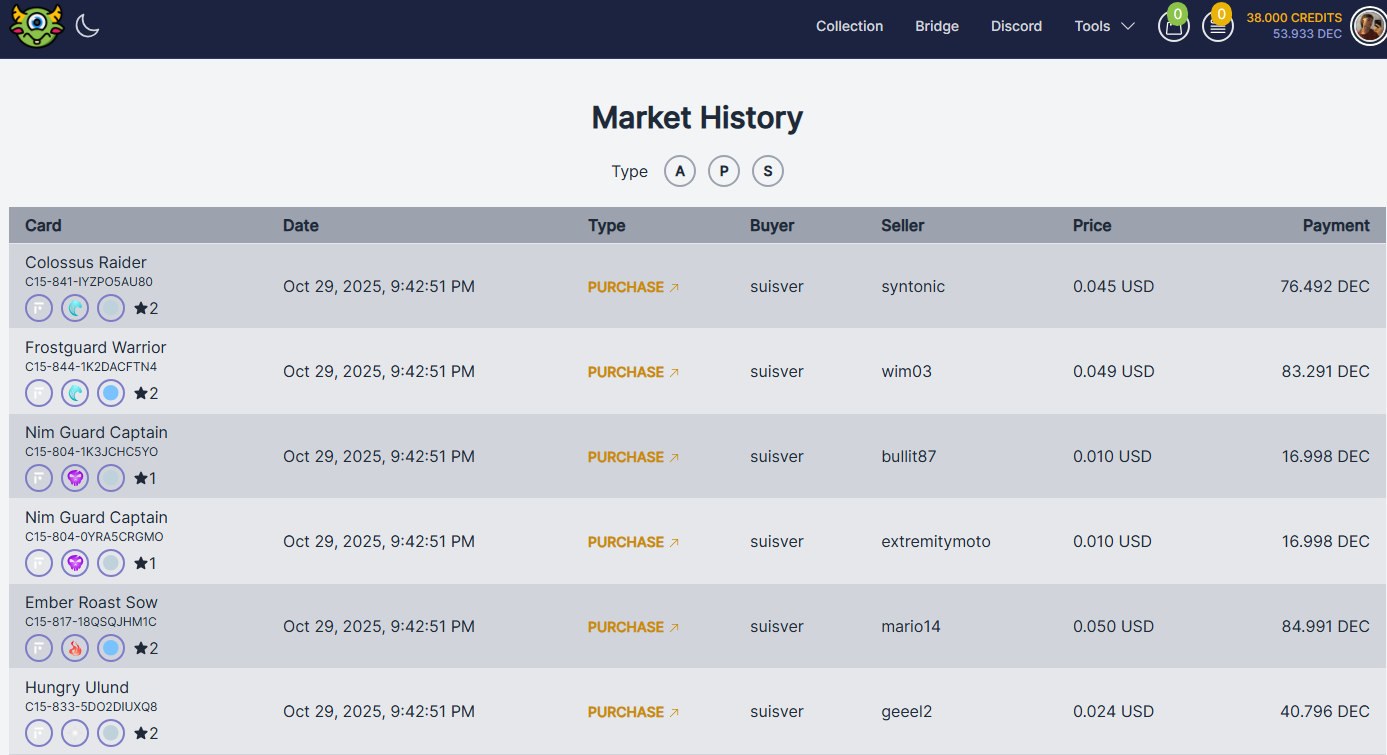The width and height of the screenshot is (1387, 755).
Task: Click the death skull icon on first Nim Guard Captain
Action: pyautogui.click(x=75, y=478)
